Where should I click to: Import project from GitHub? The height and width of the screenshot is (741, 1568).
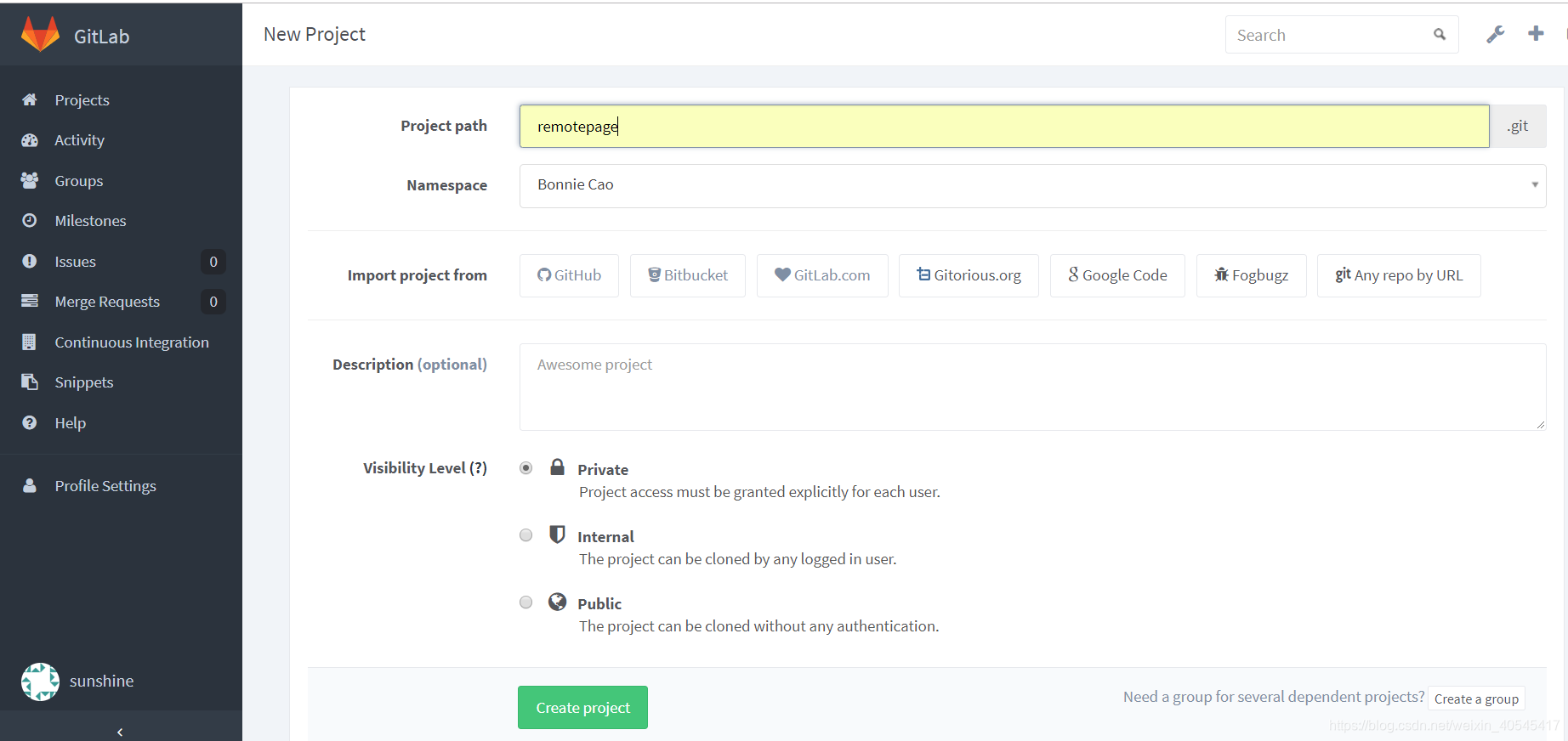[x=569, y=275]
